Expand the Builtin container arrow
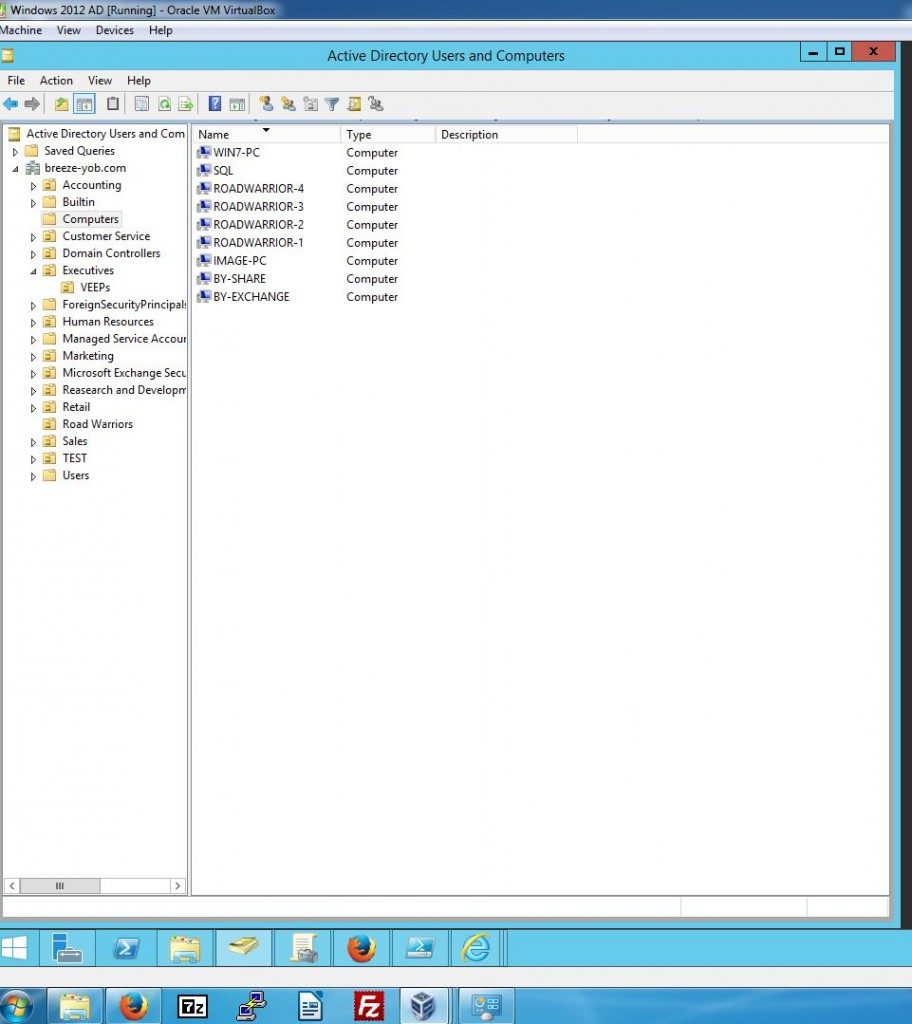The width and height of the screenshot is (912, 1024). [x=33, y=202]
